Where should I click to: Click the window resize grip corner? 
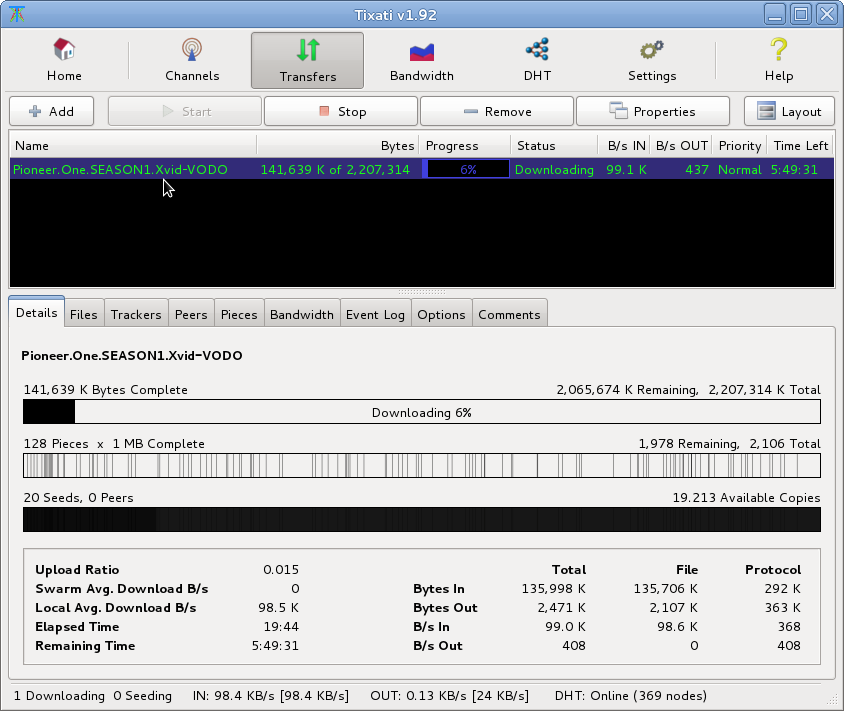click(x=832, y=699)
